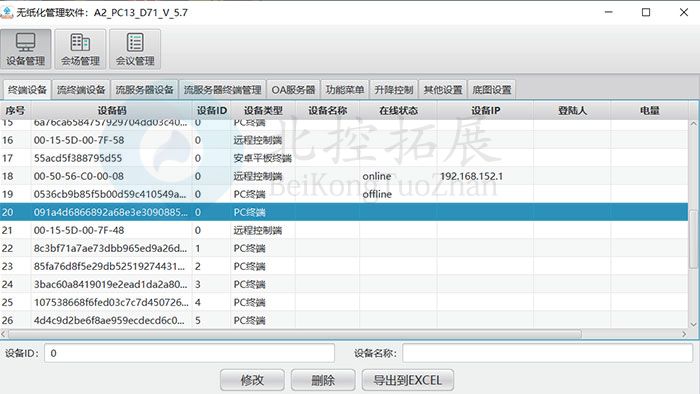The width and height of the screenshot is (700, 394).
Task: Select device code 8c3bf71a7ae73dbb965ed9a26d...
Action: pos(110,248)
